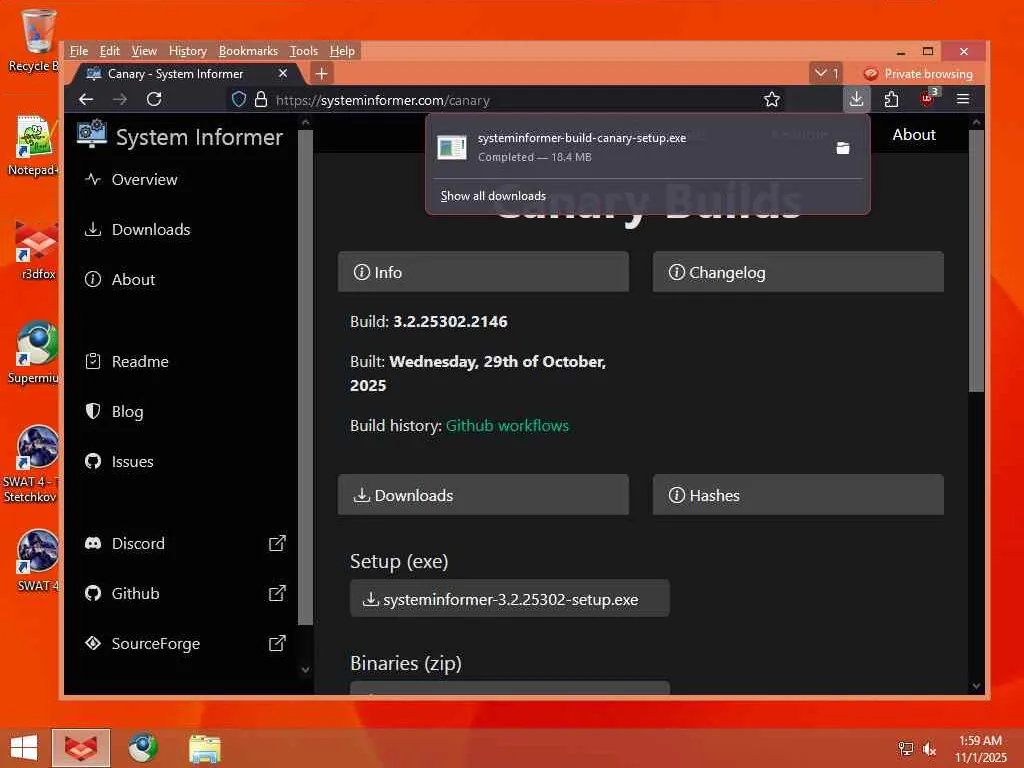
Task: Download systeminformer-3.2.25302-setup.exe
Action: [509, 599]
